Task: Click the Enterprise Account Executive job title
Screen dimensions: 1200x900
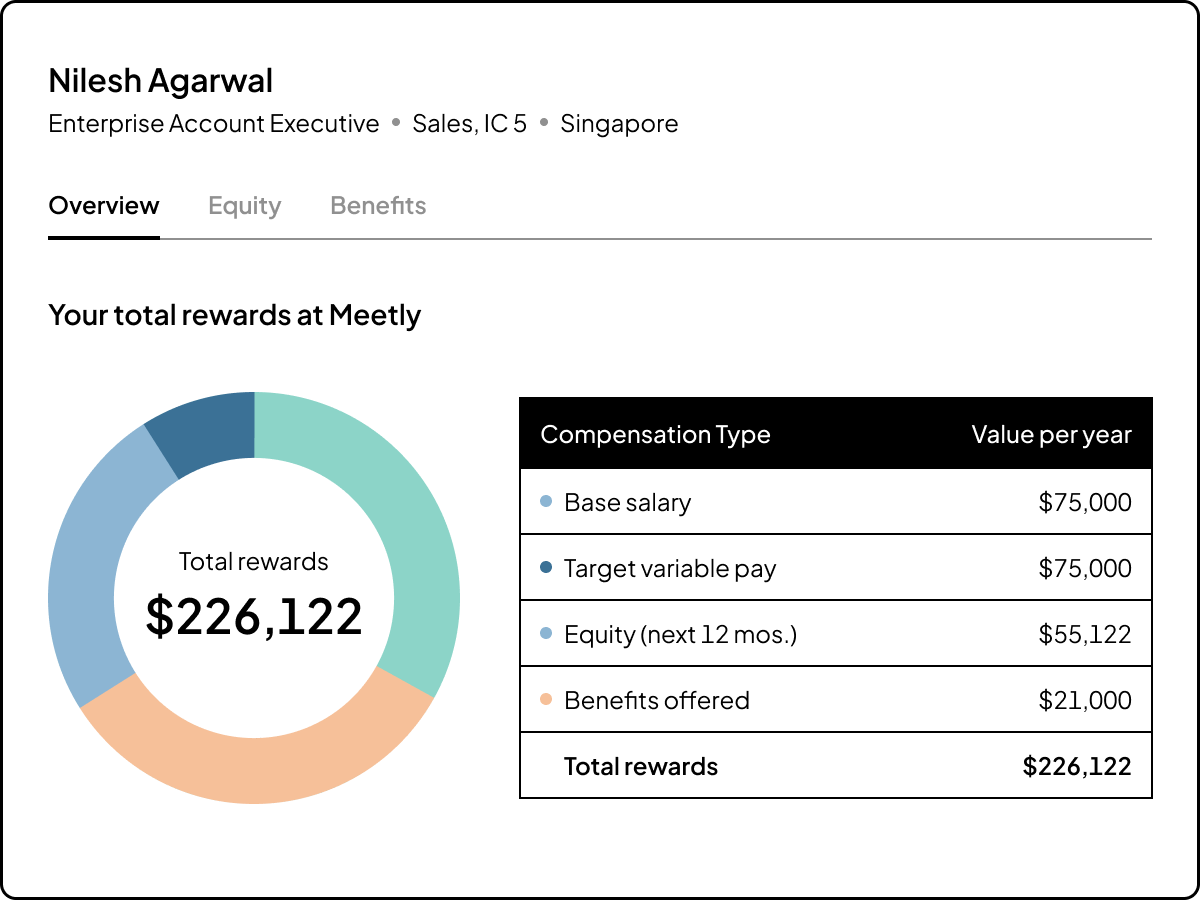Action: click(x=214, y=123)
